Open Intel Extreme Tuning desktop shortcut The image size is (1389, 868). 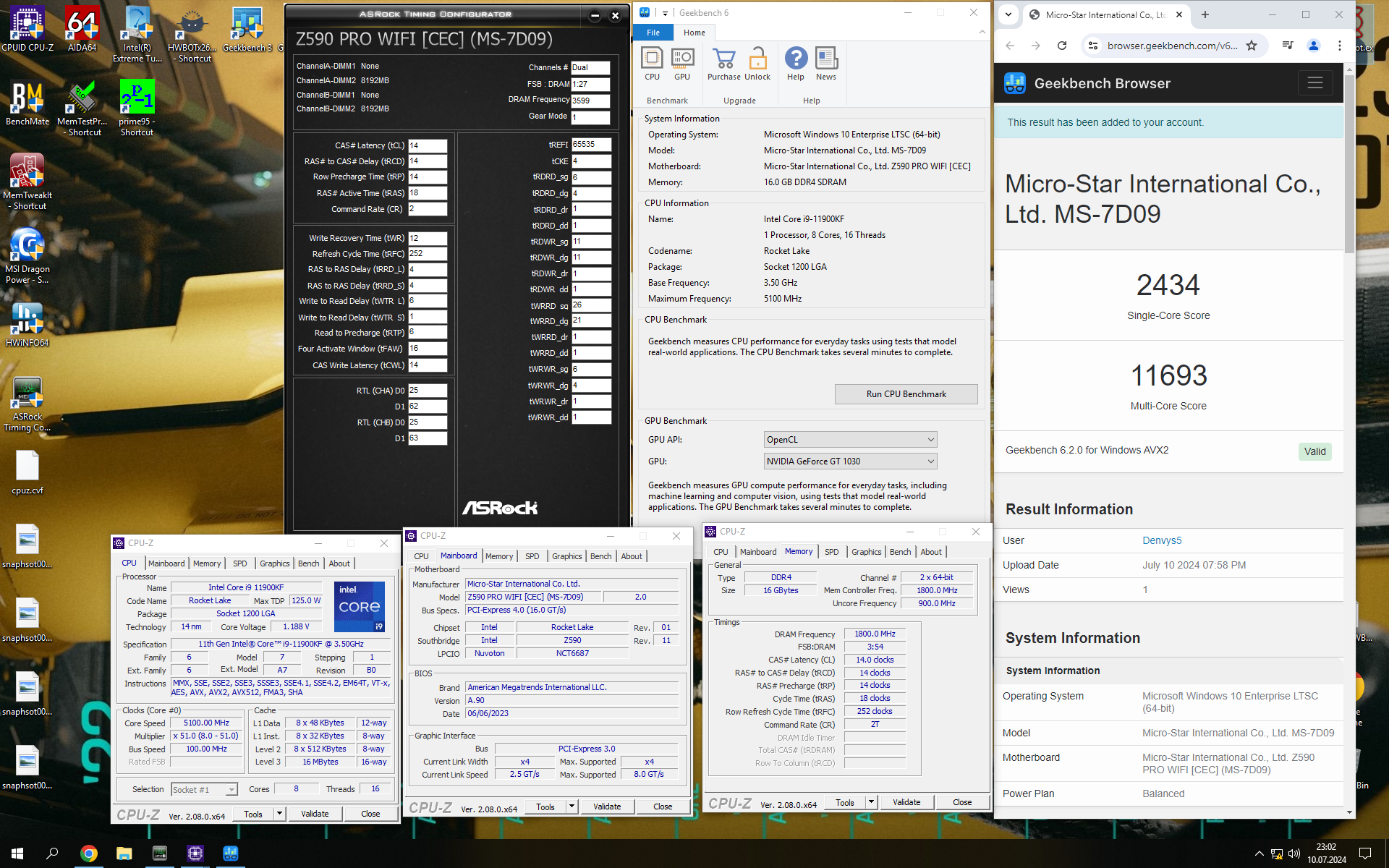pos(137,34)
